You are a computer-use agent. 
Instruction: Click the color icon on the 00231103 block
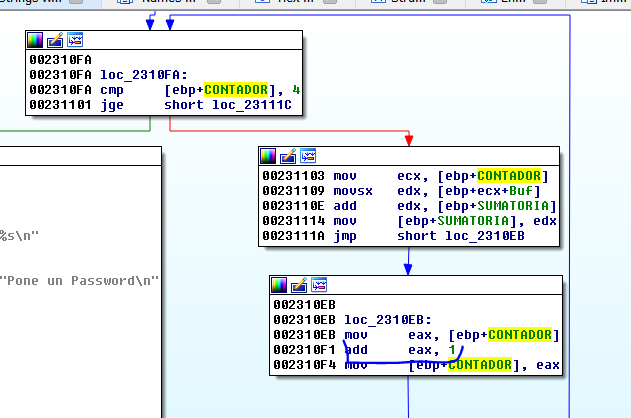(268, 156)
